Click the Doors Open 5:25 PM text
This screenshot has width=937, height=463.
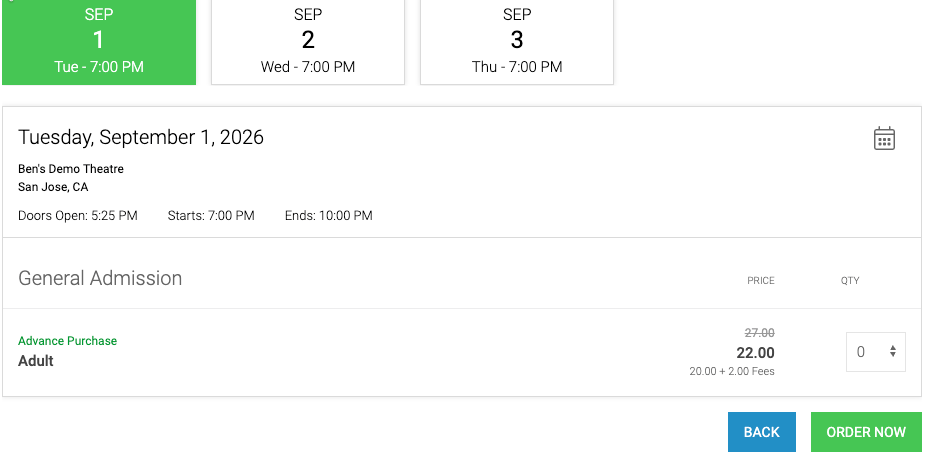click(78, 216)
